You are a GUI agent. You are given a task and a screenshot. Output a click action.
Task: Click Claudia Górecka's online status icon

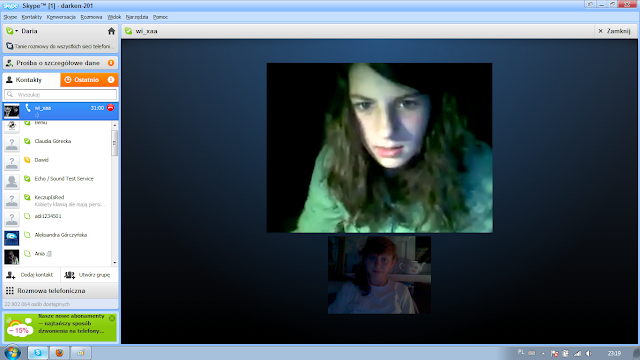point(27,141)
